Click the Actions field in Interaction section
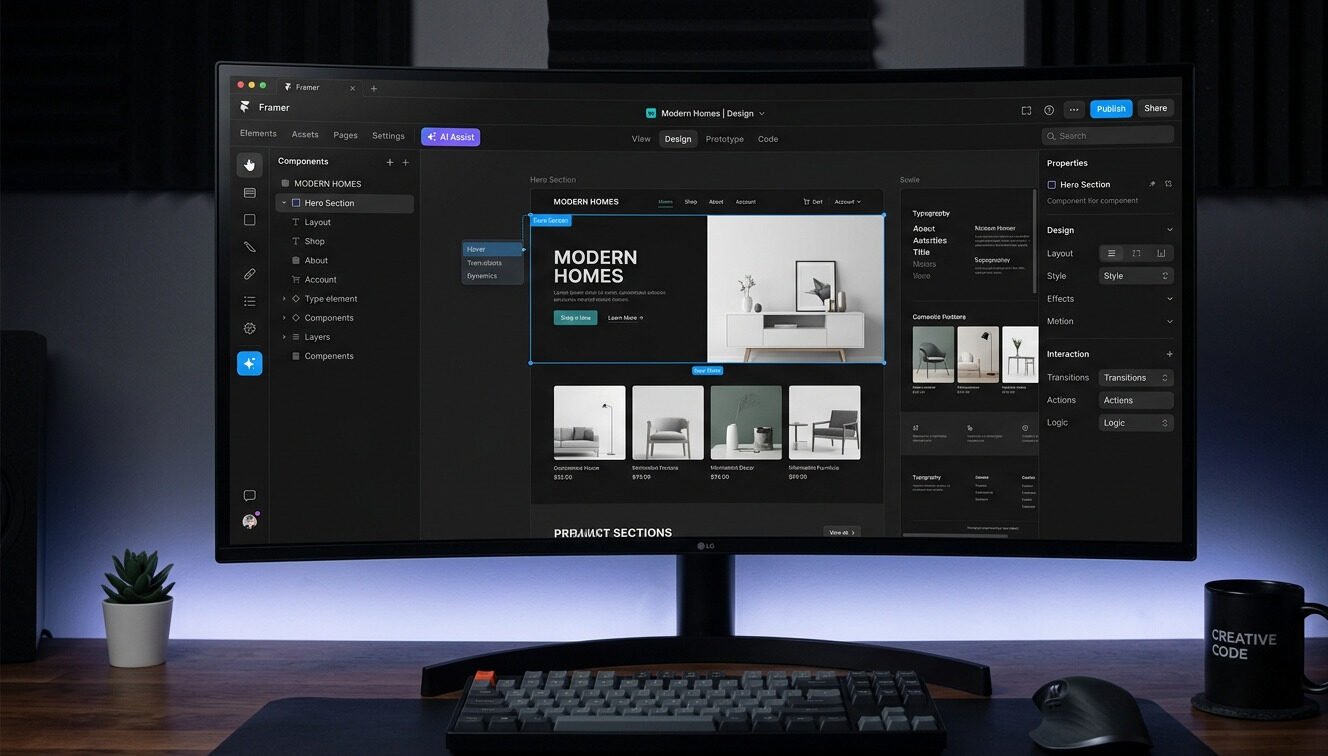 pyautogui.click(x=1136, y=400)
